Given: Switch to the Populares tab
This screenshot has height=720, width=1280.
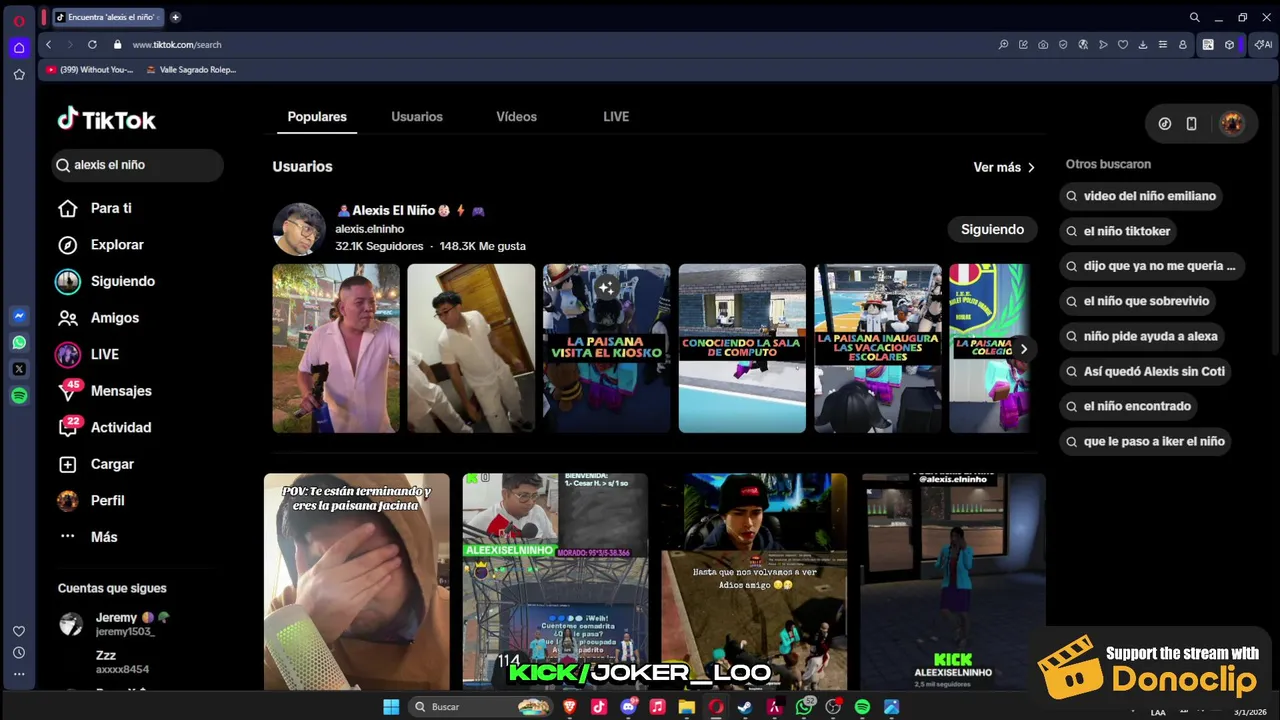Looking at the screenshot, I should pos(317,117).
